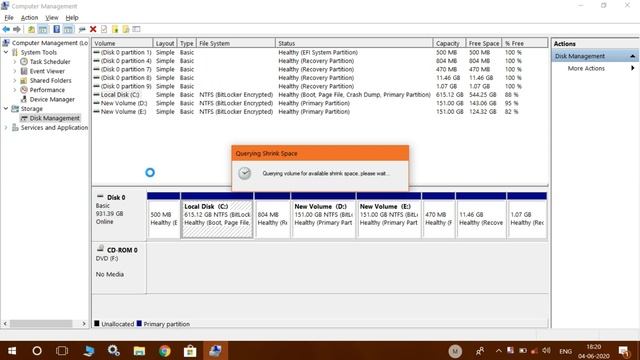The width and height of the screenshot is (640, 360).
Task: Open the More Actions submenu arrow
Action: [x=632, y=68]
